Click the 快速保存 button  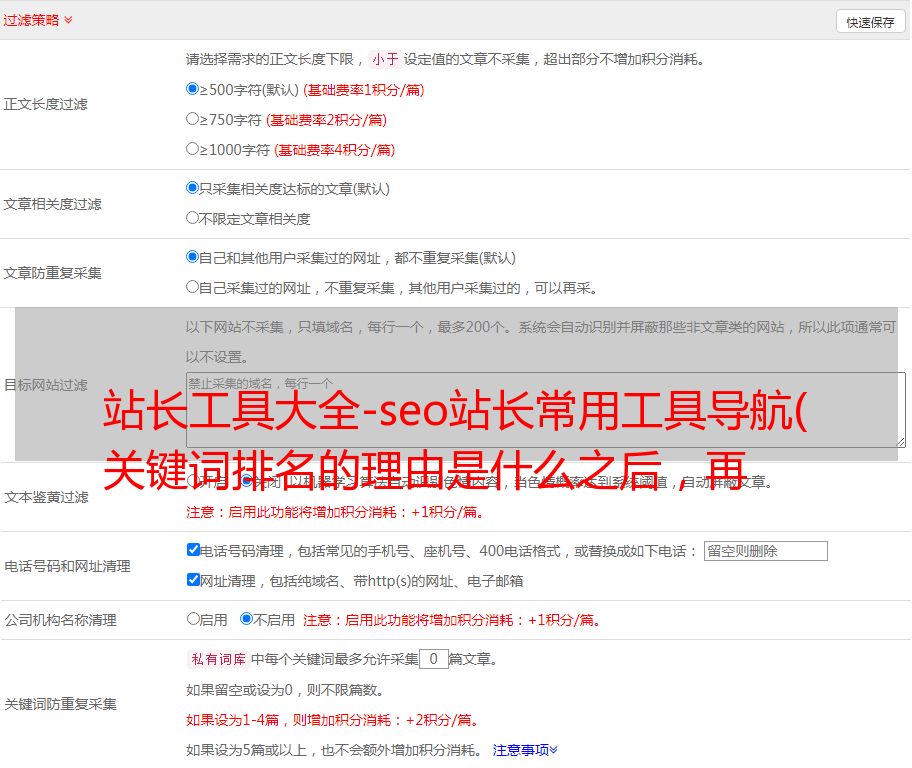pos(870,22)
